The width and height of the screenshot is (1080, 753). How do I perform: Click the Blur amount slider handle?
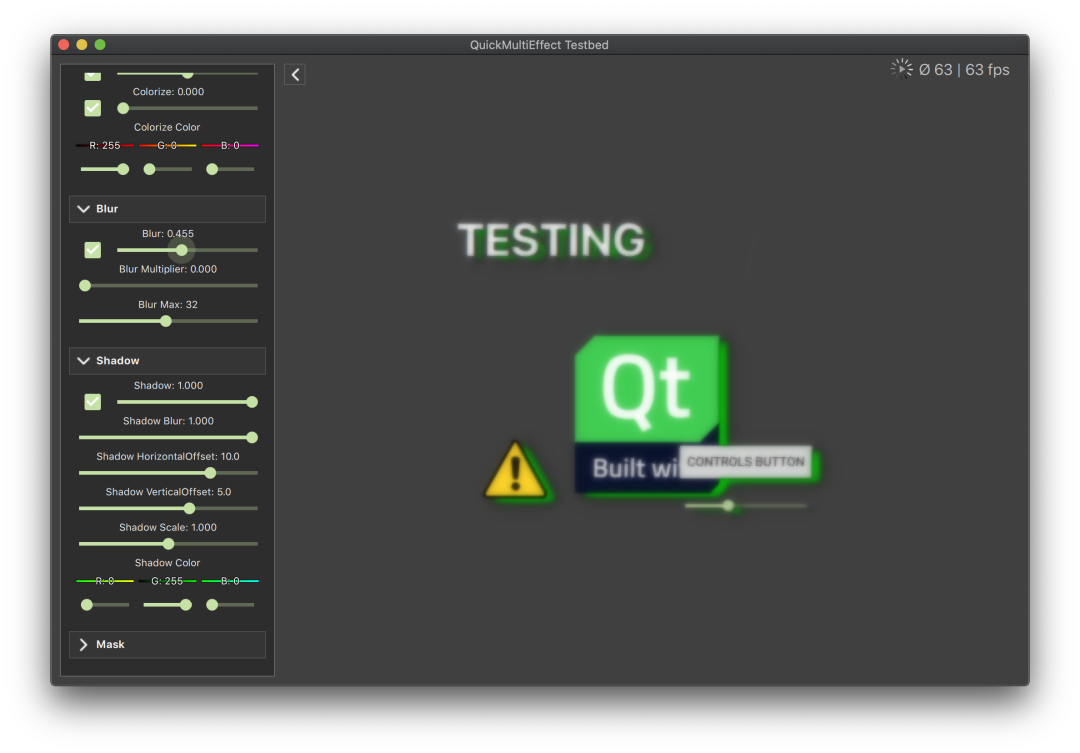[182, 250]
